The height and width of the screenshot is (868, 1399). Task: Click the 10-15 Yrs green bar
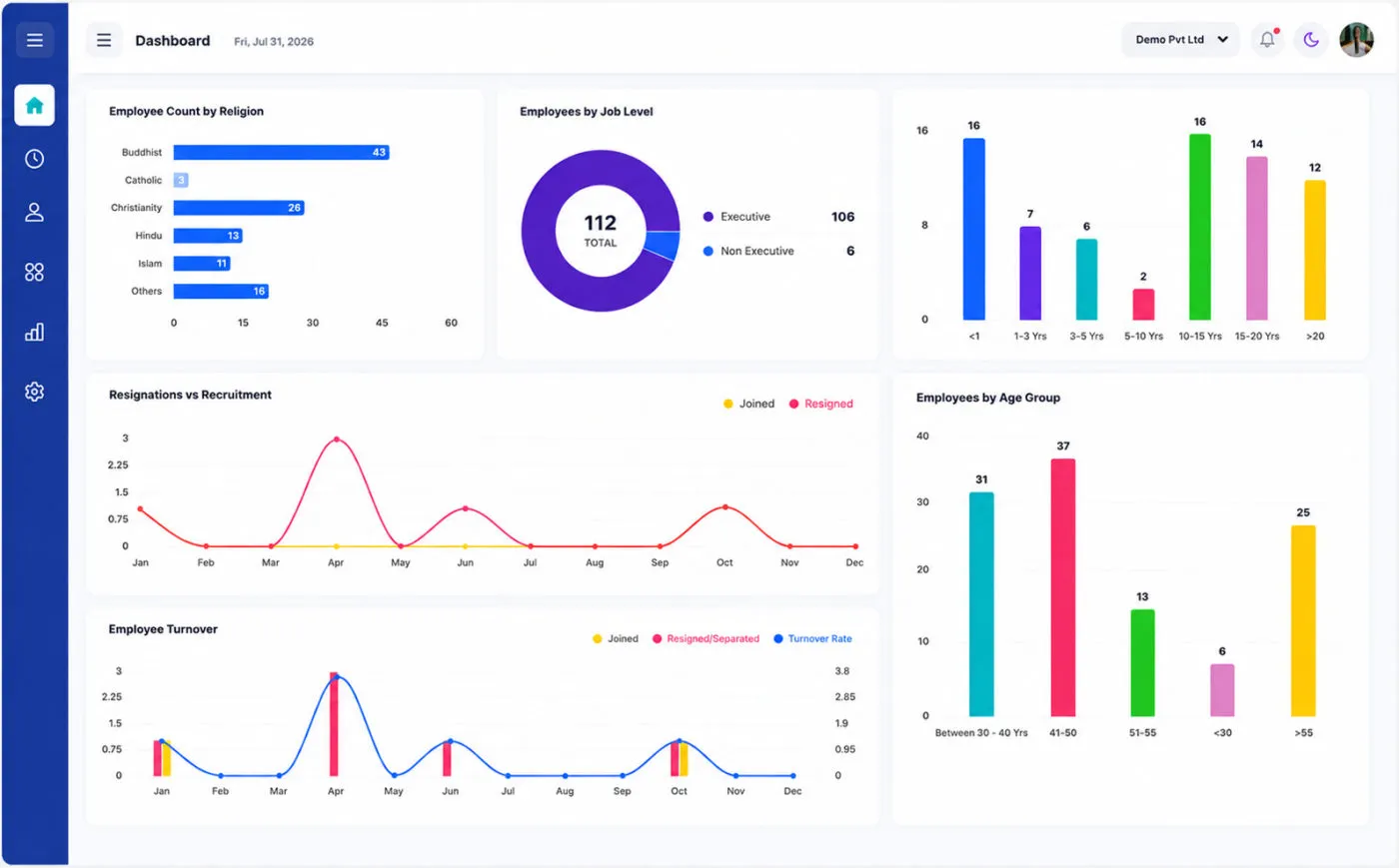1200,227
